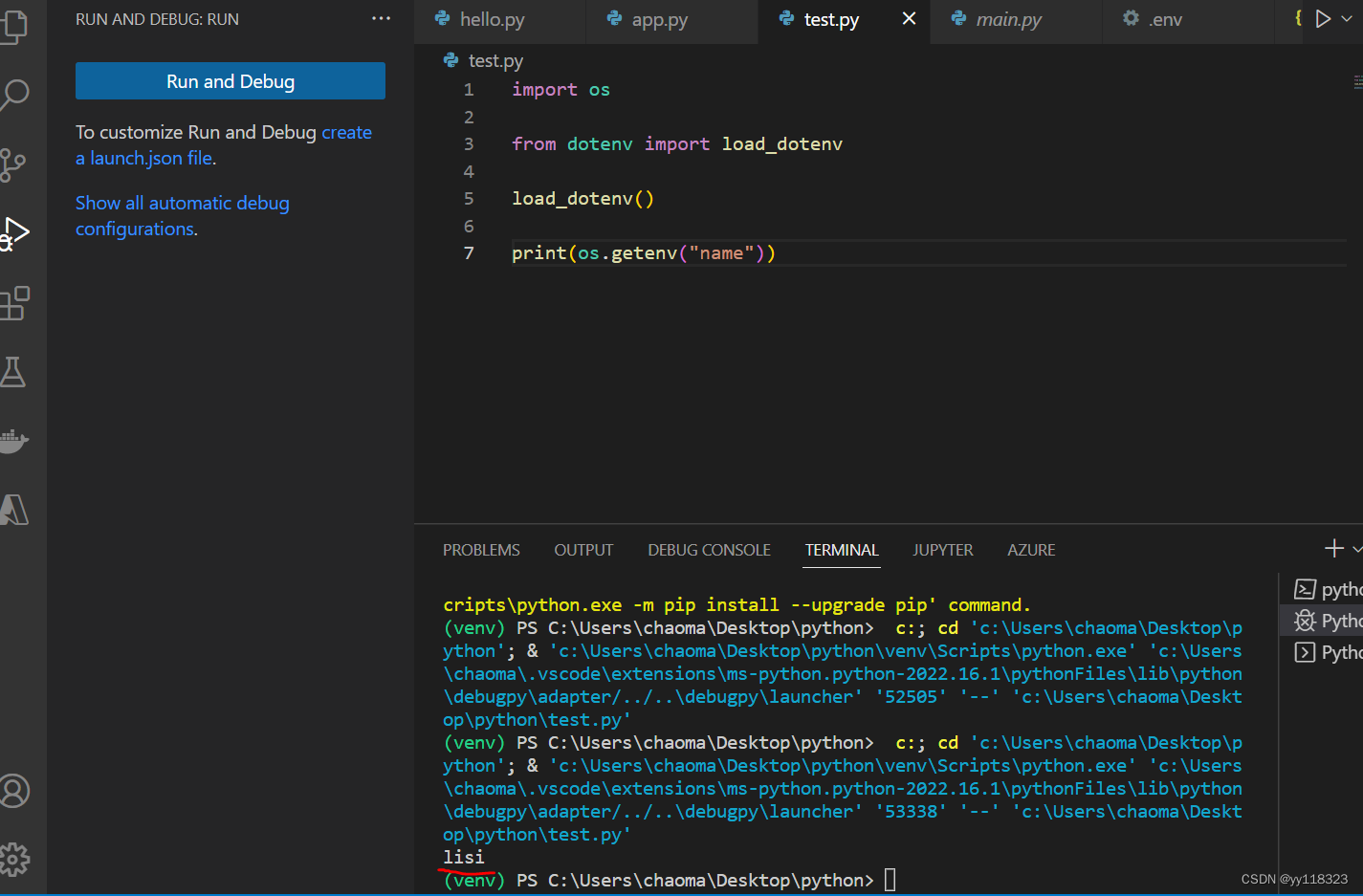Viewport: 1363px width, 896px height.
Task: Show all automatic debug configurations link
Action: pos(183,216)
